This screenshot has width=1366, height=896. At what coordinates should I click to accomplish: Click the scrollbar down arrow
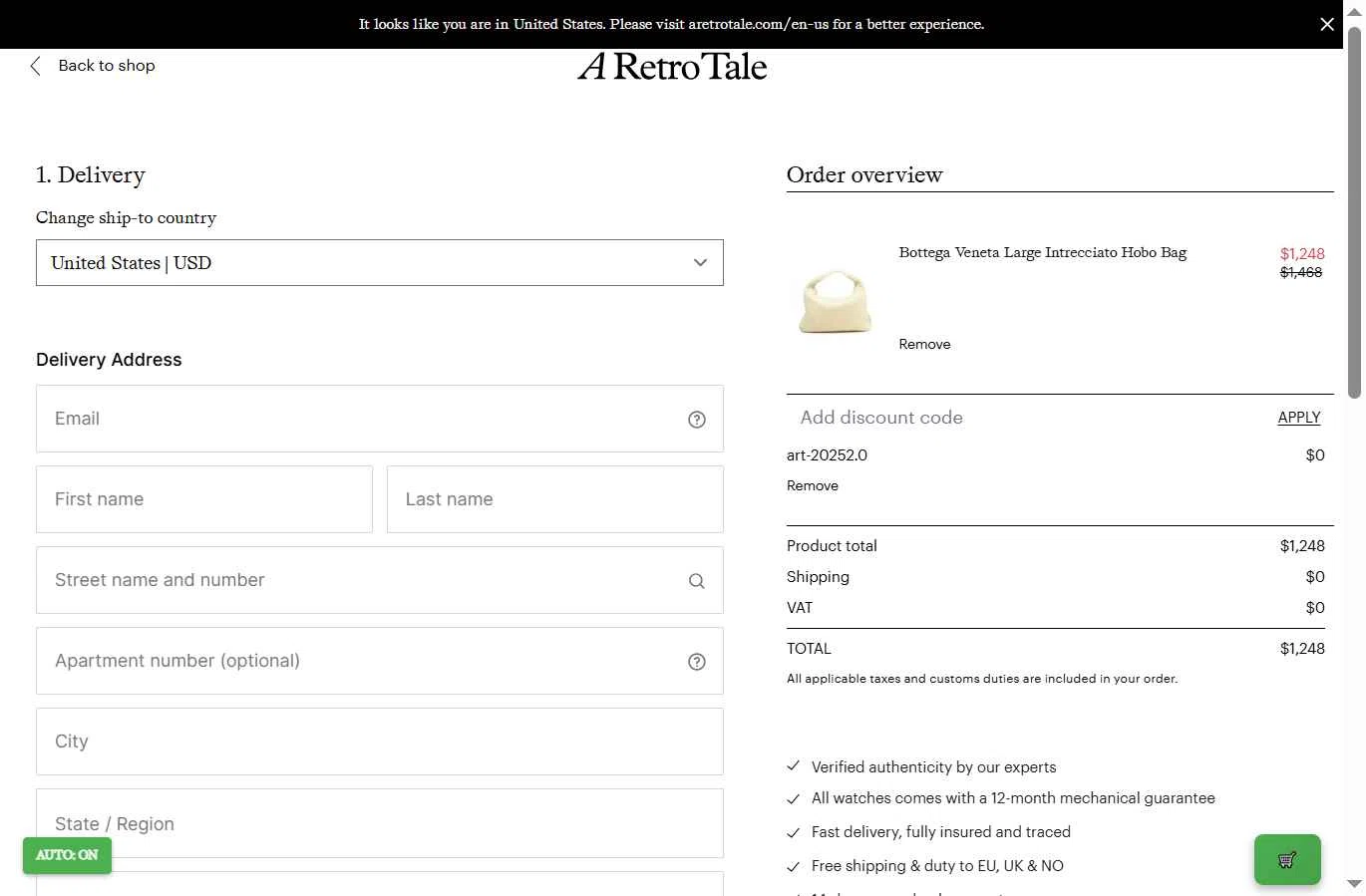pyautogui.click(x=1355, y=884)
